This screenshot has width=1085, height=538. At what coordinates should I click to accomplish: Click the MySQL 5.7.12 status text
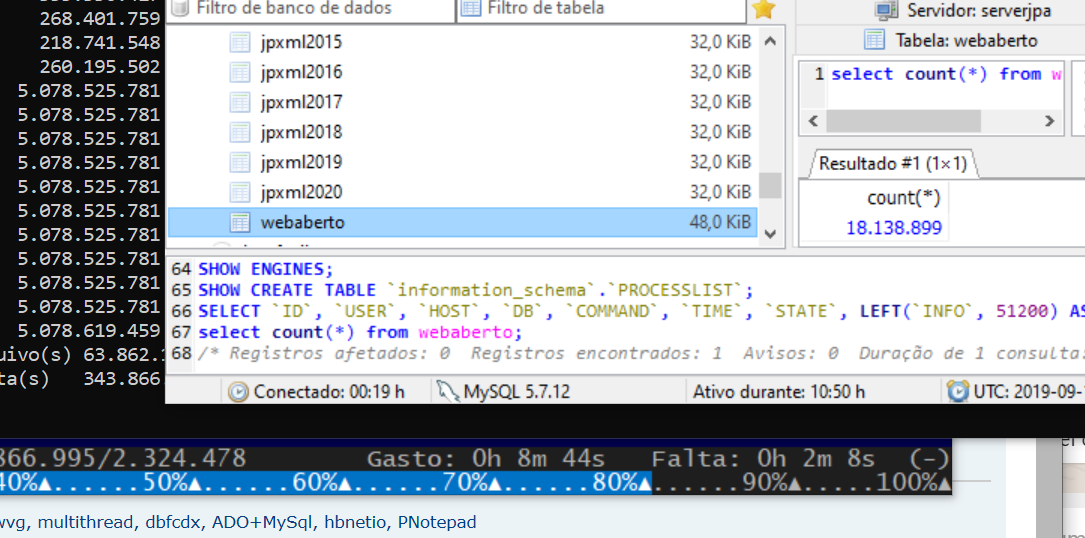516,392
